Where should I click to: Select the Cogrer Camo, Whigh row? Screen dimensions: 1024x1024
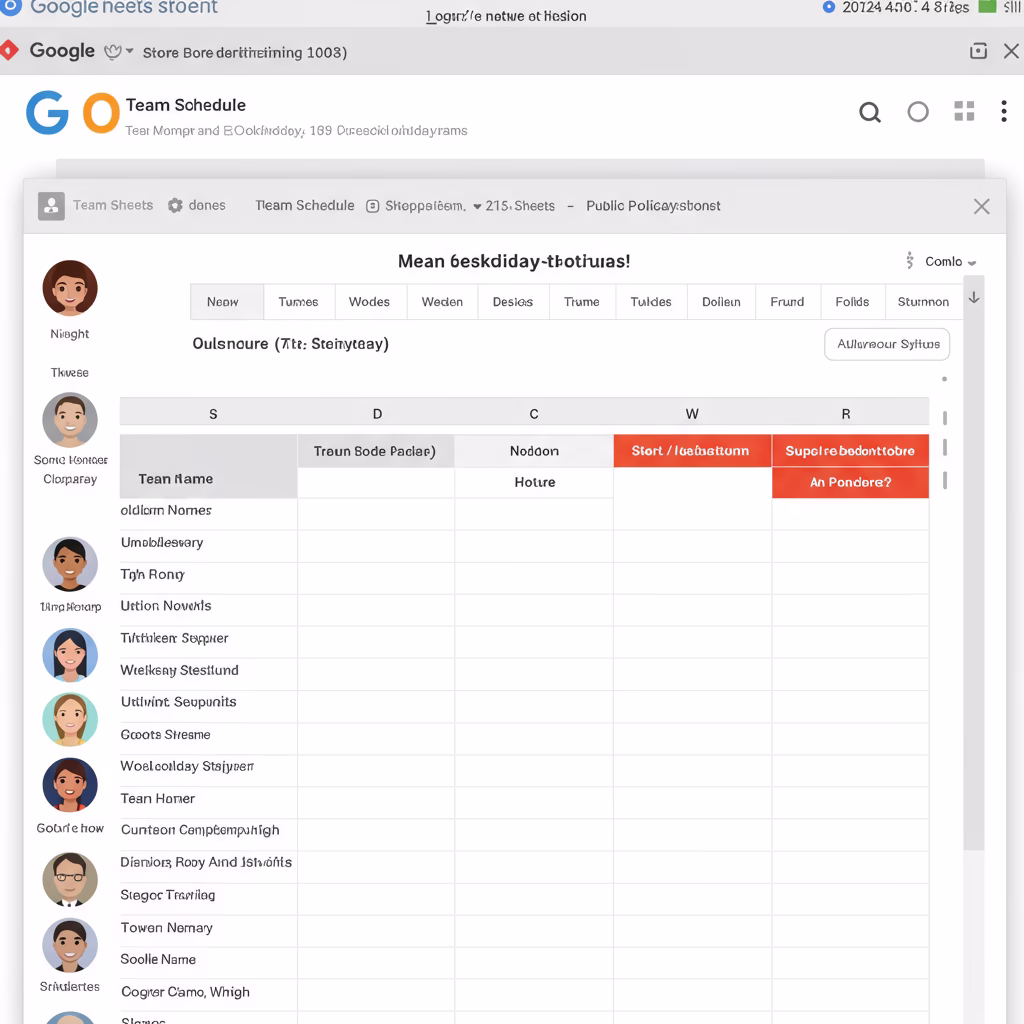pyautogui.click(x=524, y=995)
